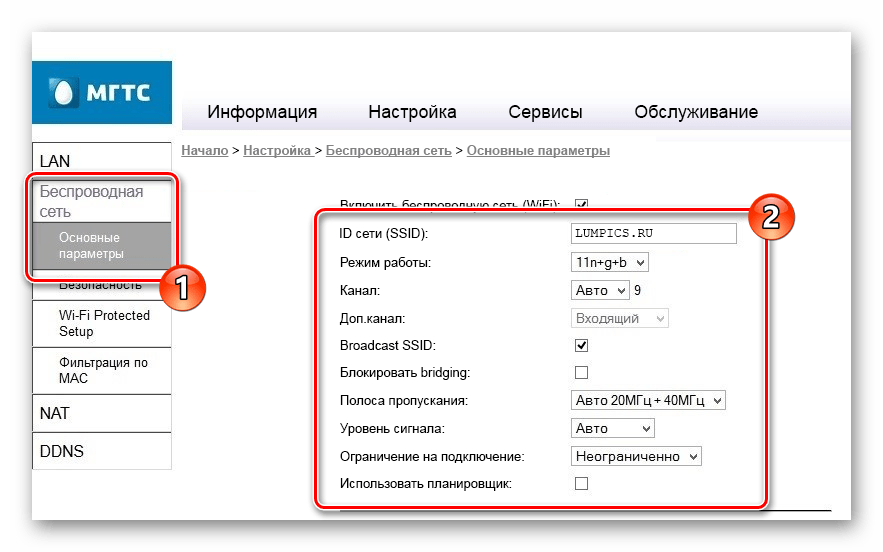Viewport: 883px width, 552px height.
Task: Open the Информация menu tab
Action: (x=262, y=112)
